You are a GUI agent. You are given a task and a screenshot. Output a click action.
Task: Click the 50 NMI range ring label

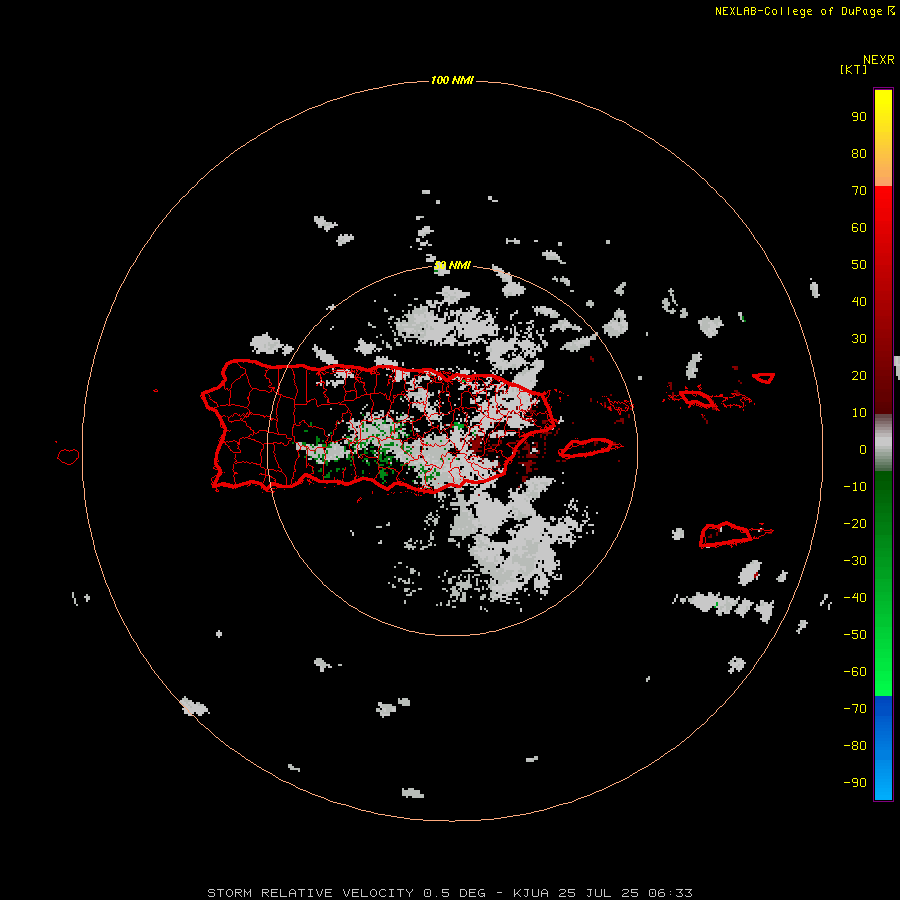point(452,265)
